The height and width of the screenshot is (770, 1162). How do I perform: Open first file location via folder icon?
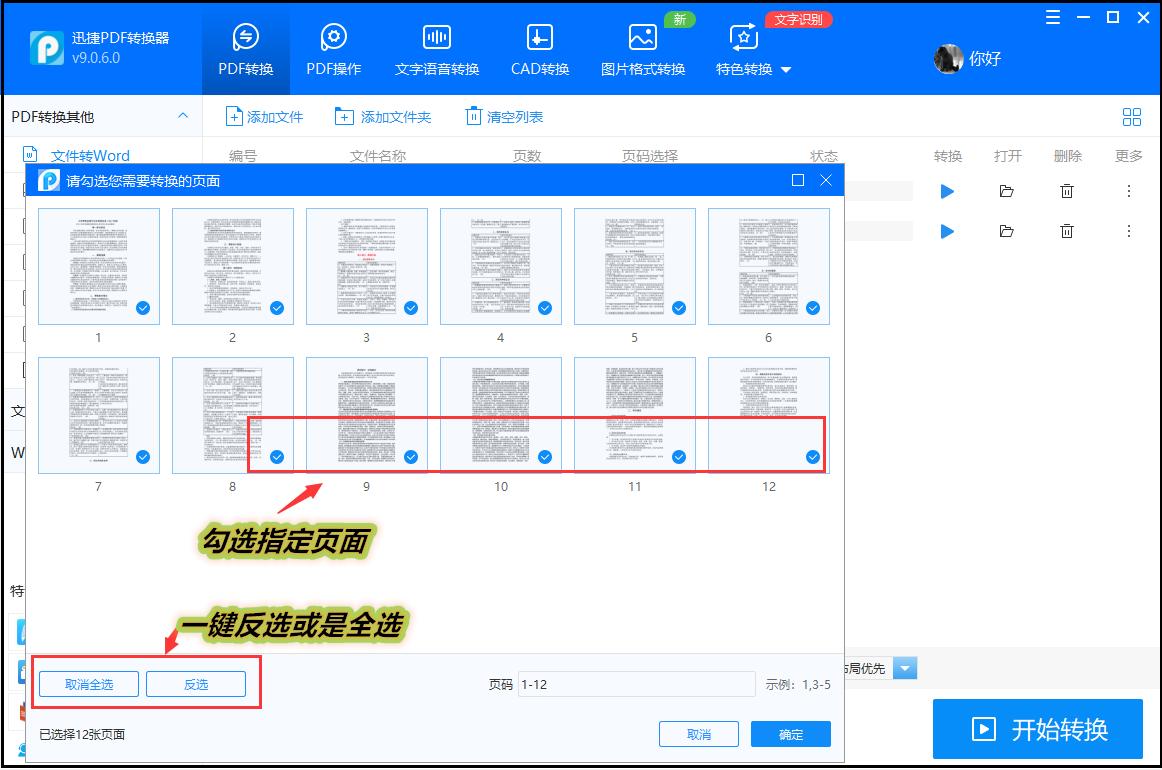click(1007, 191)
